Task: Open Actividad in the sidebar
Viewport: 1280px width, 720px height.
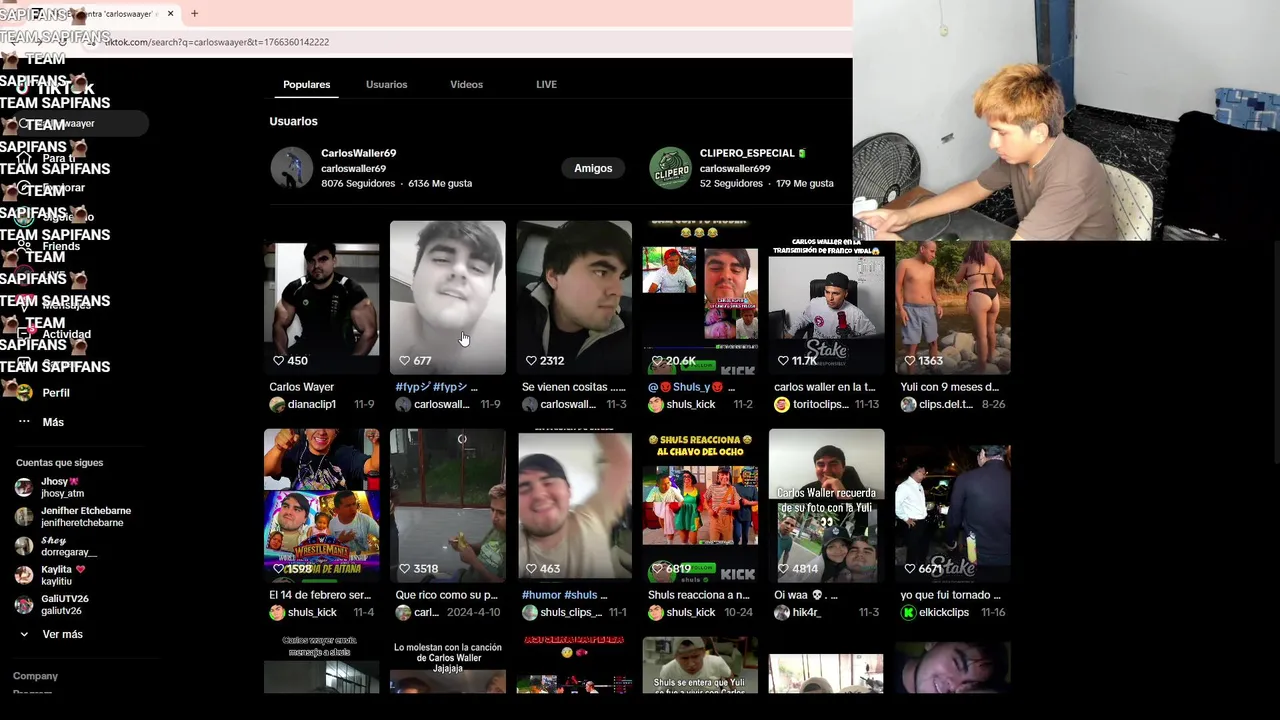Action: (x=66, y=334)
